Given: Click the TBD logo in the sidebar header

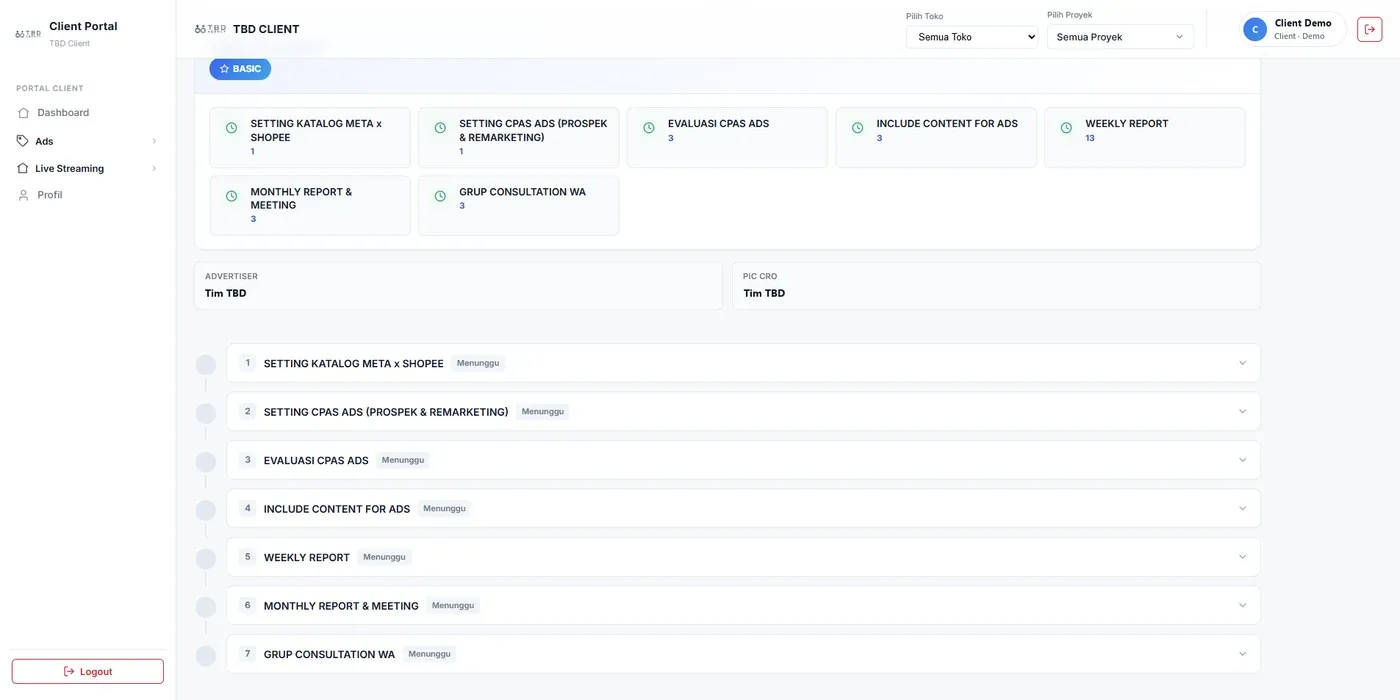Looking at the screenshot, I should (28, 33).
